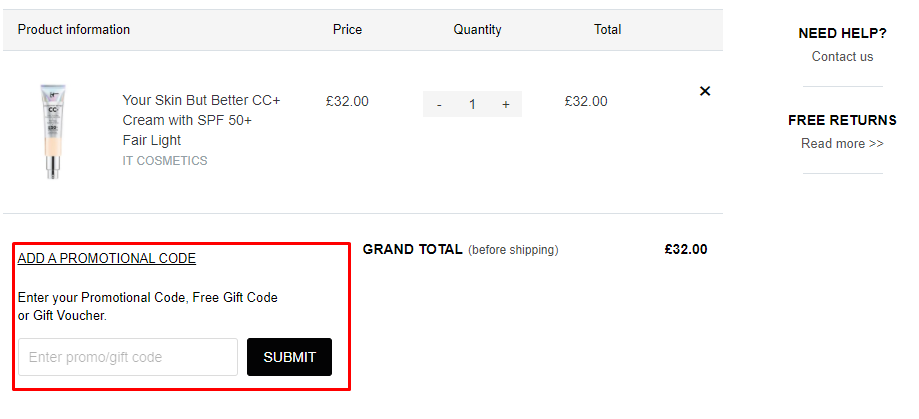Open the CC+ Cream product thumbnail
The width and height of the screenshot is (919, 419).
point(51,131)
